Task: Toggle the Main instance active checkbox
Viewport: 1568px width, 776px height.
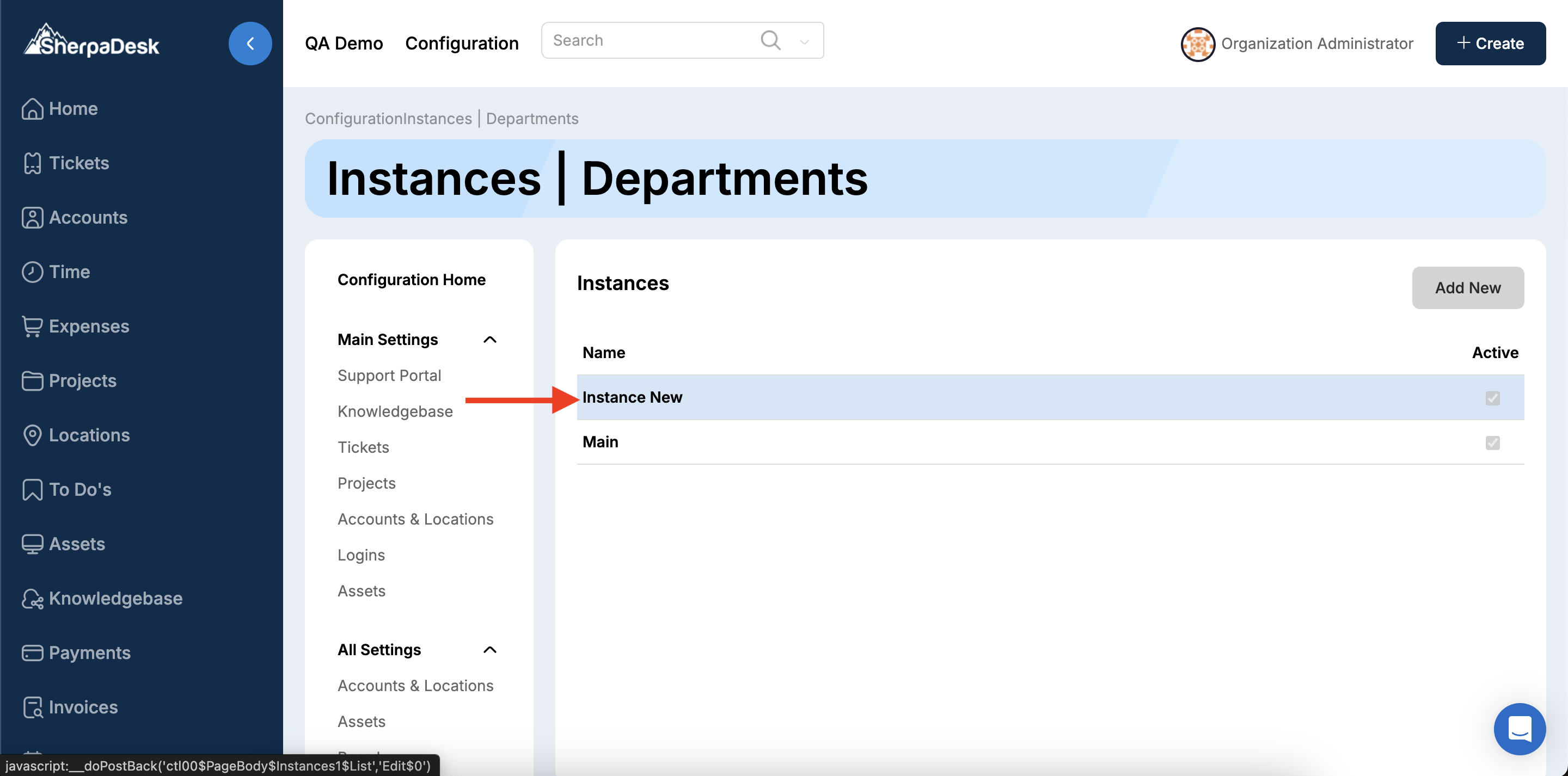Action: point(1492,442)
